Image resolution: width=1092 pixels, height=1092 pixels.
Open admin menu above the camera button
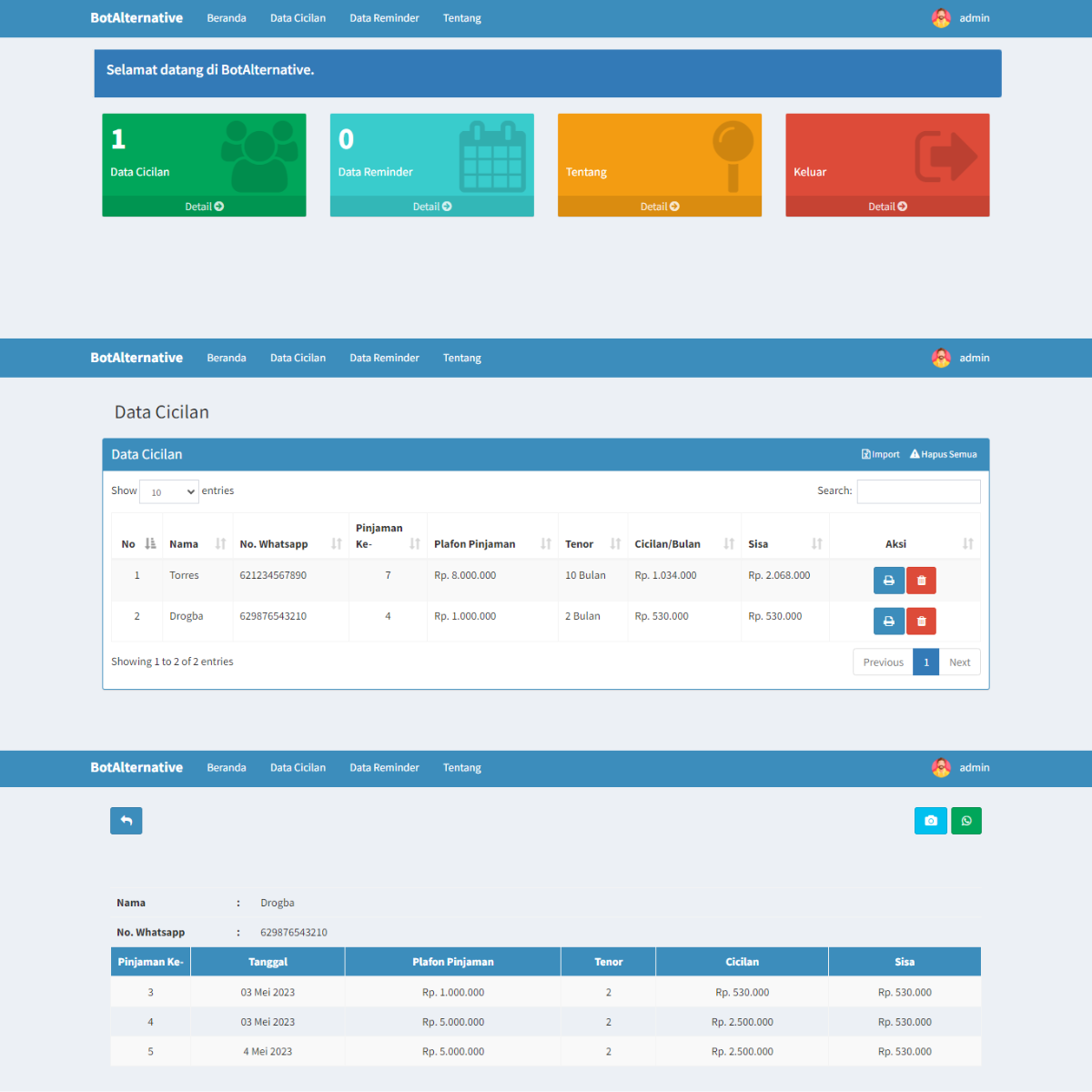961,767
